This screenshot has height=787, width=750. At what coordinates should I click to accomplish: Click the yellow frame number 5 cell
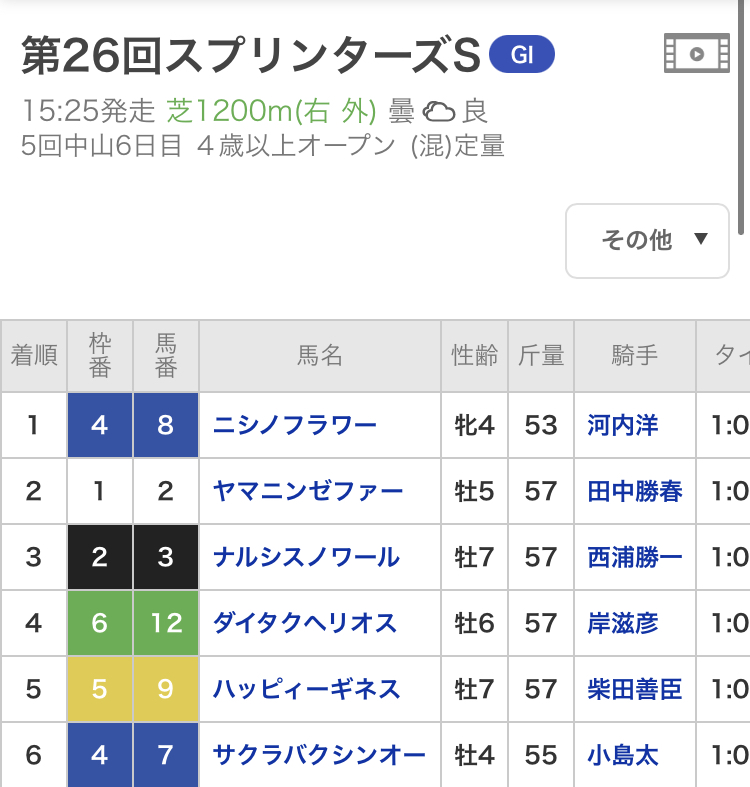point(99,689)
